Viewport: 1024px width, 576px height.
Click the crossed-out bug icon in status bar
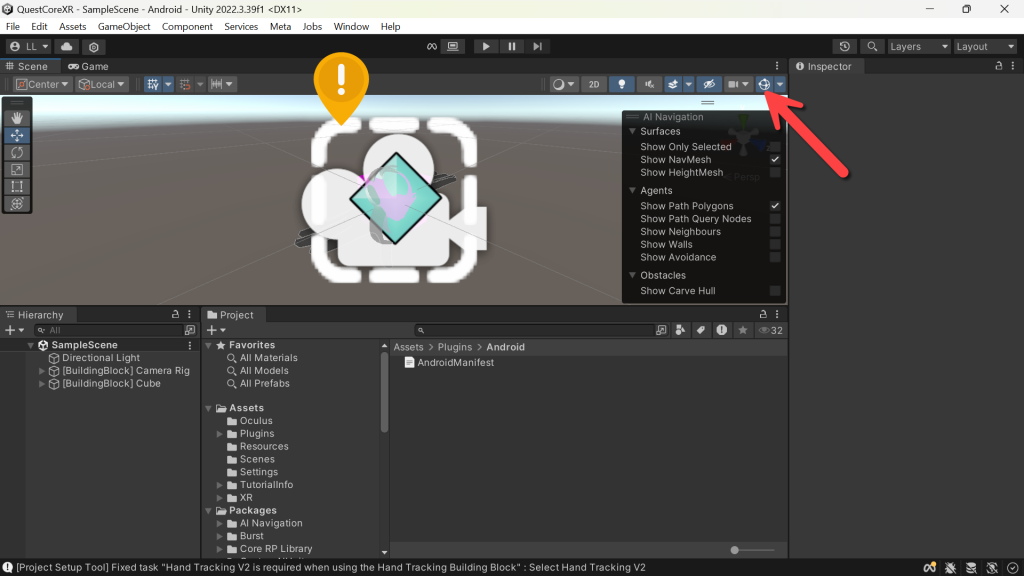(x=950, y=568)
